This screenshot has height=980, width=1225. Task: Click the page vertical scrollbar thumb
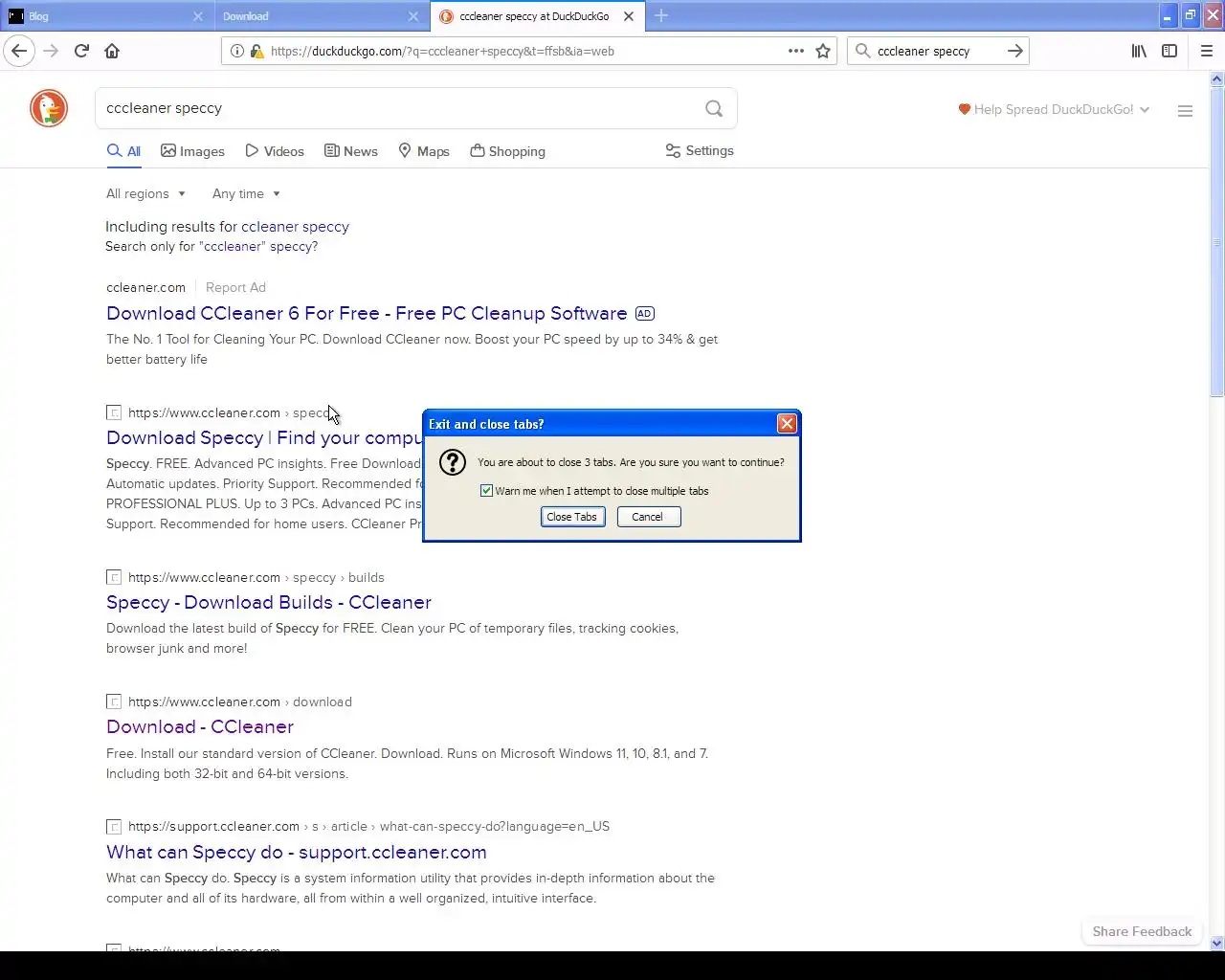1217,243
